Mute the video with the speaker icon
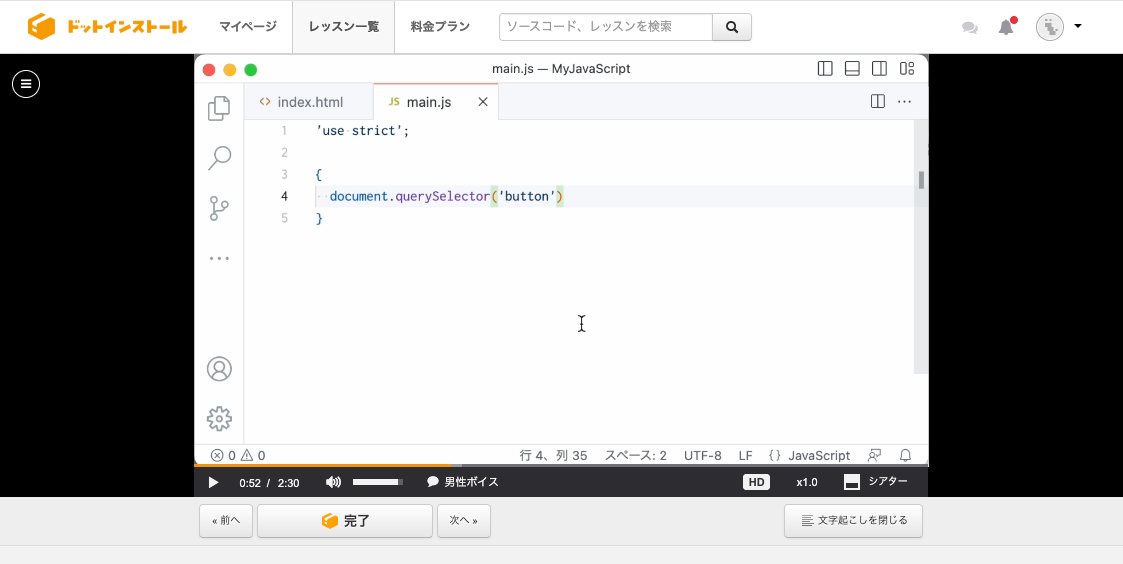1123x564 pixels. [x=333, y=482]
